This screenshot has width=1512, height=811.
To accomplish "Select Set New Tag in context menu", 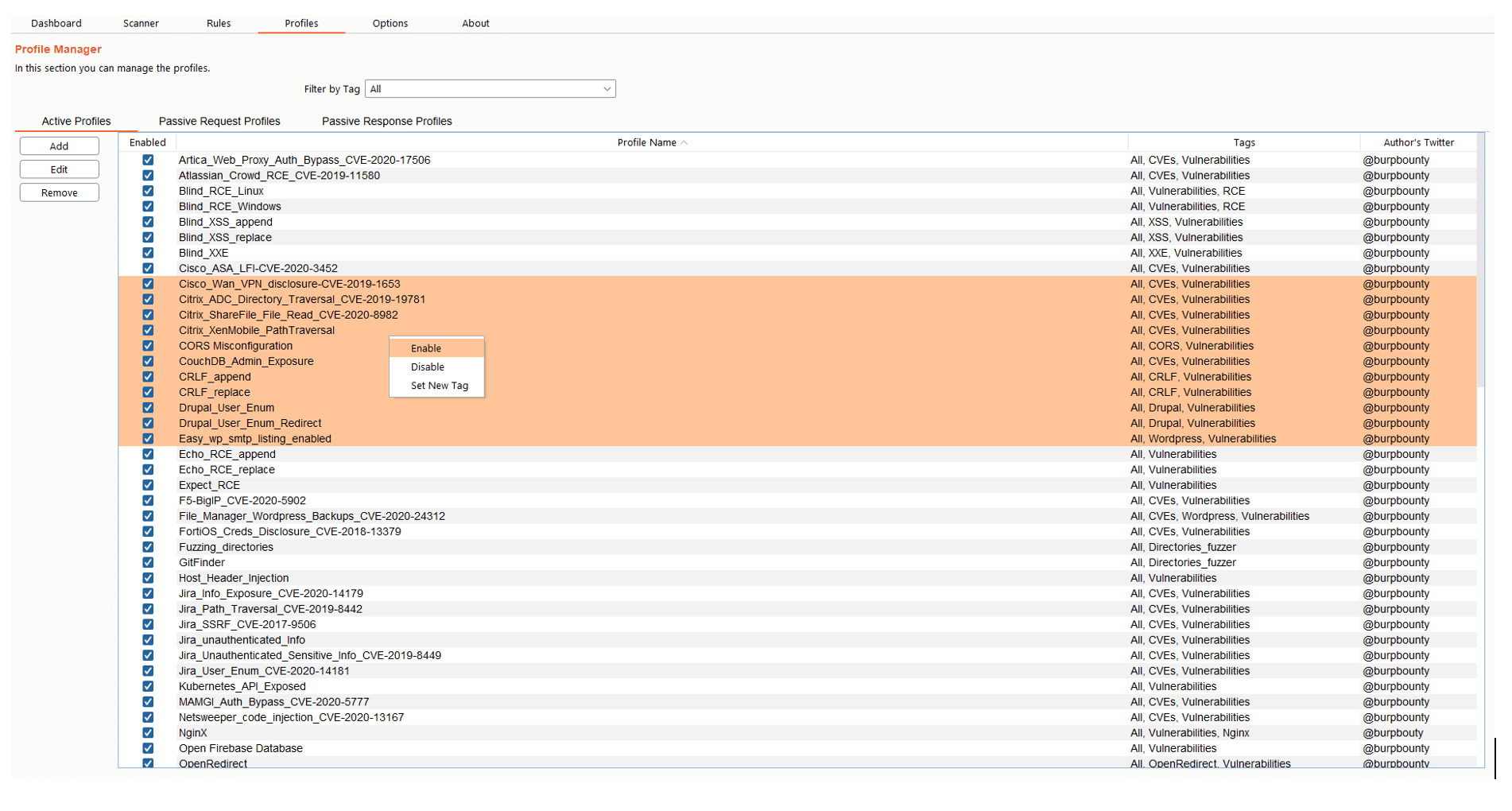I will coord(439,386).
